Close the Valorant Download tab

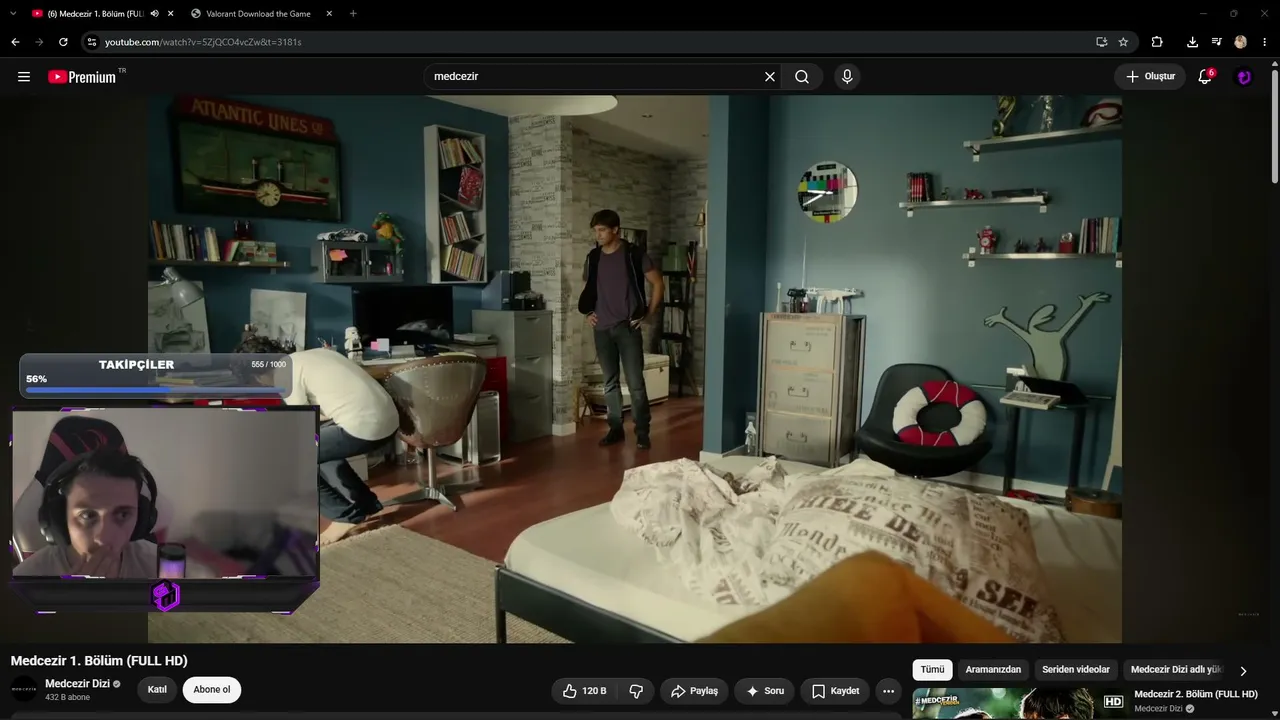tap(329, 14)
